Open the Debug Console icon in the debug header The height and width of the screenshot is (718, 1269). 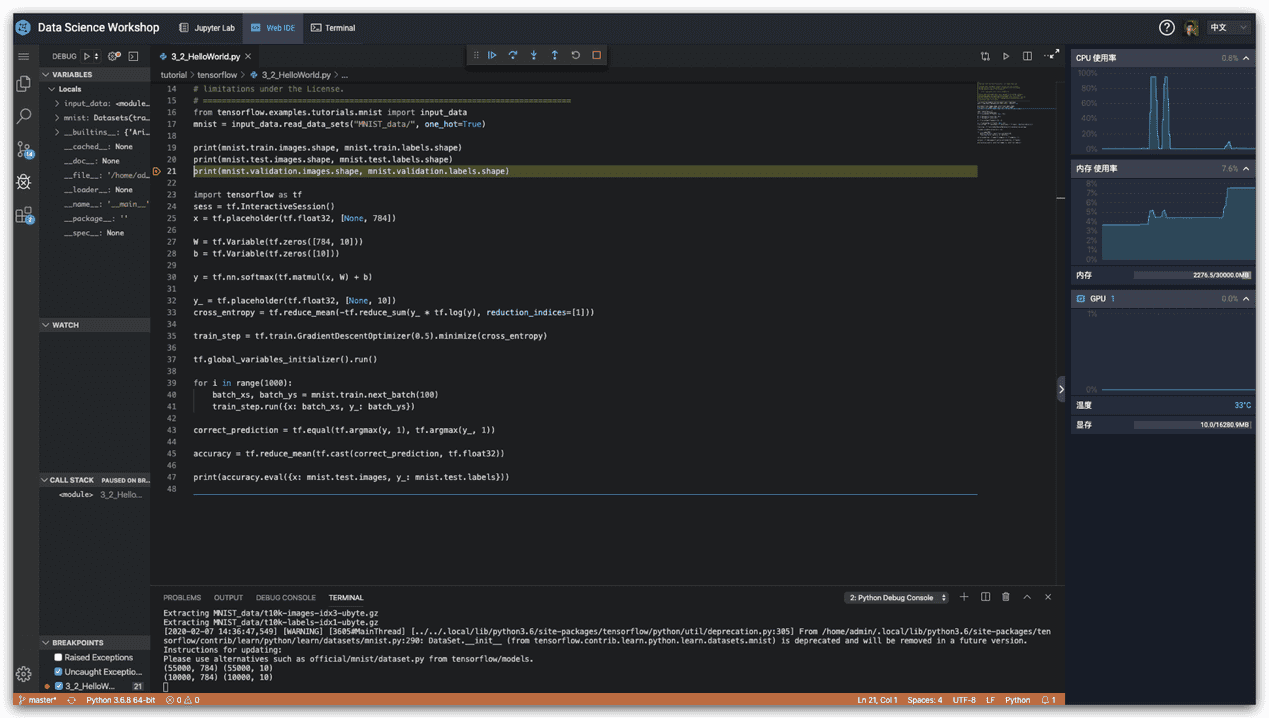pos(134,56)
